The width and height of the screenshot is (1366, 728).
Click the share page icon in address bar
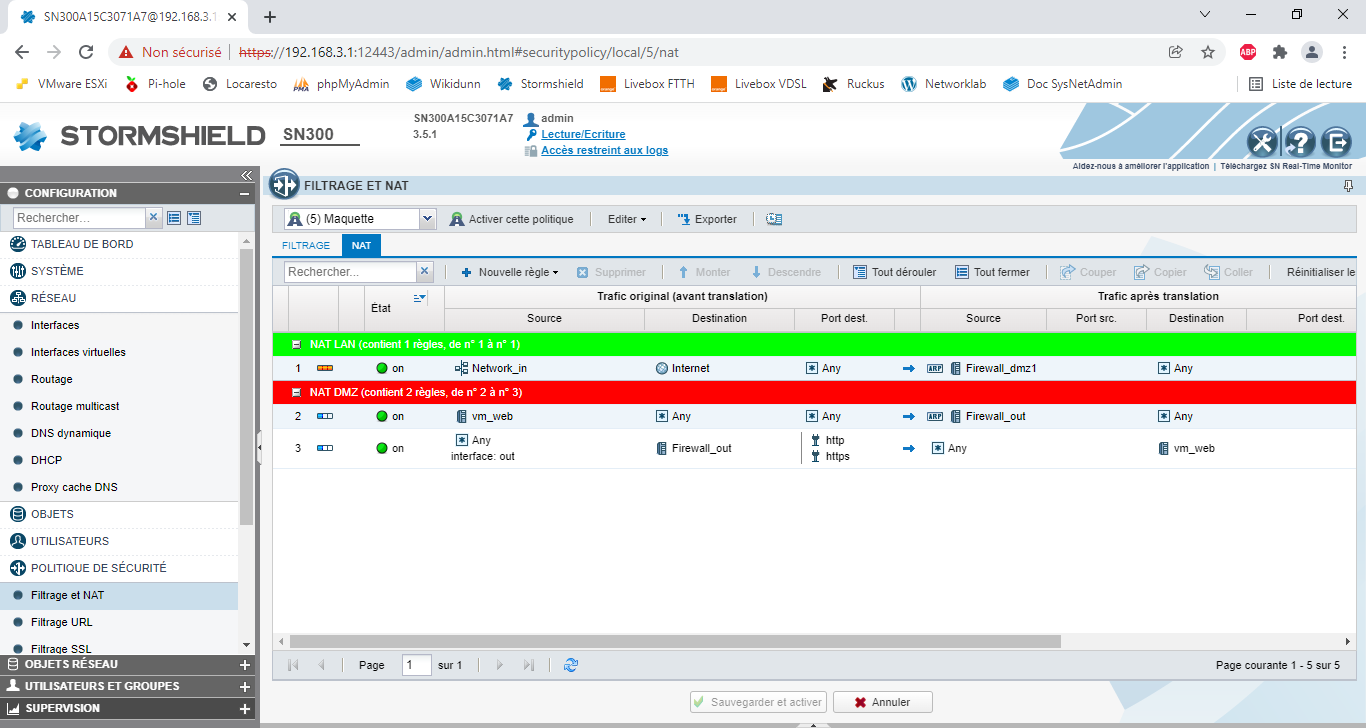click(x=1176, y=52)
